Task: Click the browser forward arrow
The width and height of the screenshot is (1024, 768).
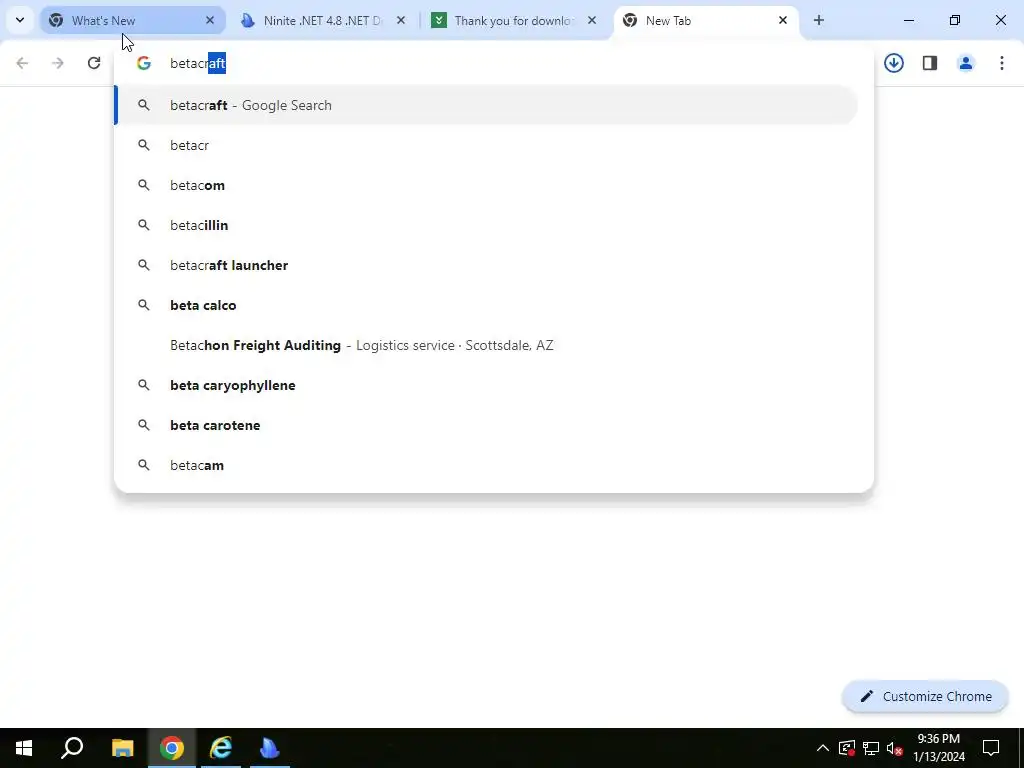Action: [x=58, y=63]
